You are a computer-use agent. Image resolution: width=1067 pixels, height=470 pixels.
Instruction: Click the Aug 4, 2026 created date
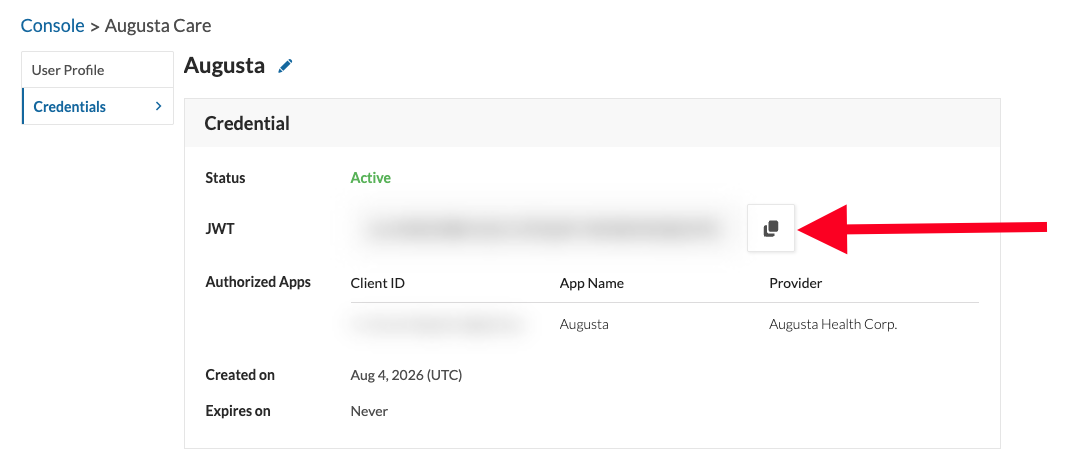(x=406, y=375)
